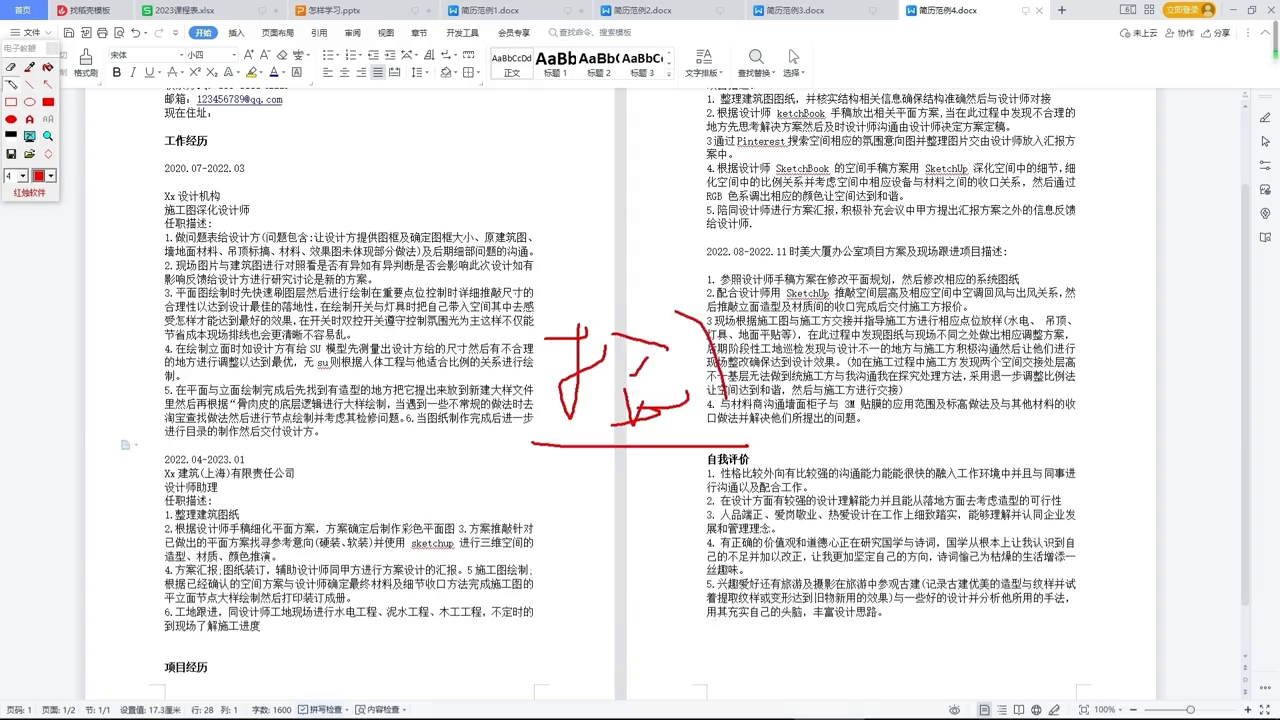The height and width of the screenshot is (720, 1280).
Task: Insert a bulleted list
Action: [328, 55]
